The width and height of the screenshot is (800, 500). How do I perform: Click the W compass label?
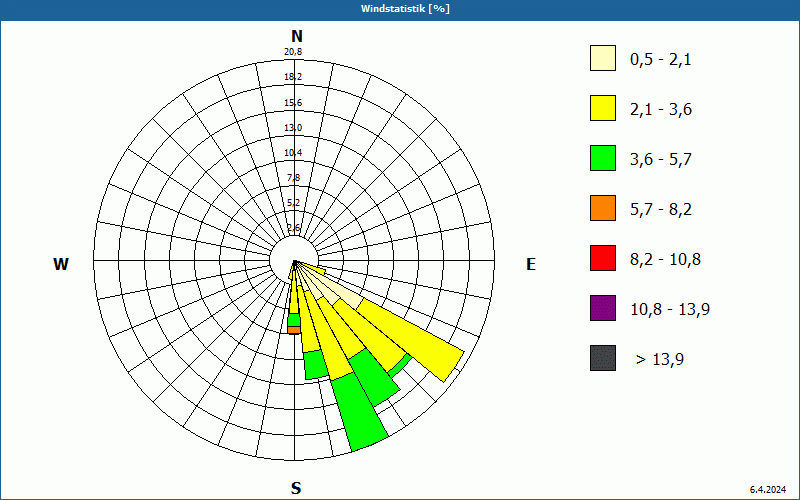click(61, 264)
